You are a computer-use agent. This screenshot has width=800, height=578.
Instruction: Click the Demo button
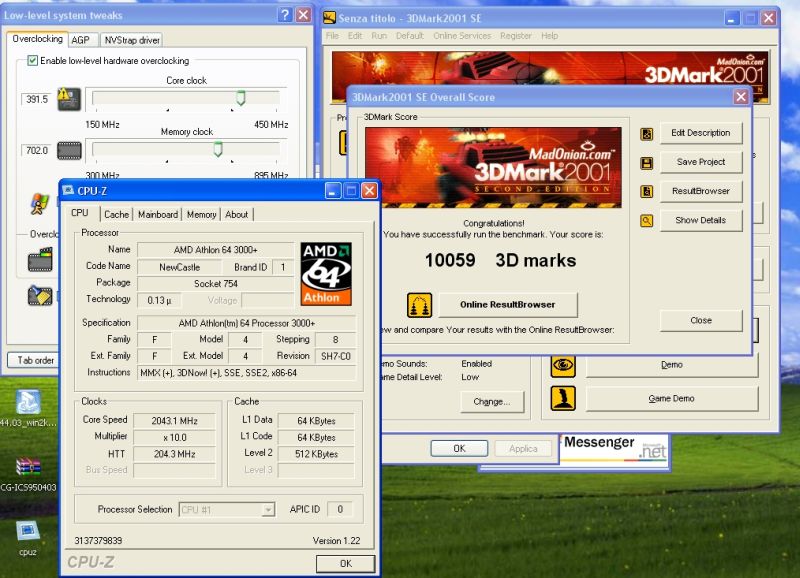pos(672,365)
